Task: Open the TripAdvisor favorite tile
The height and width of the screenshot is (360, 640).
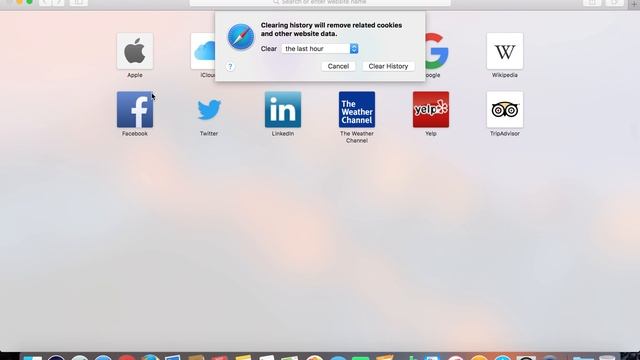Action: click(x=504, y=109)
